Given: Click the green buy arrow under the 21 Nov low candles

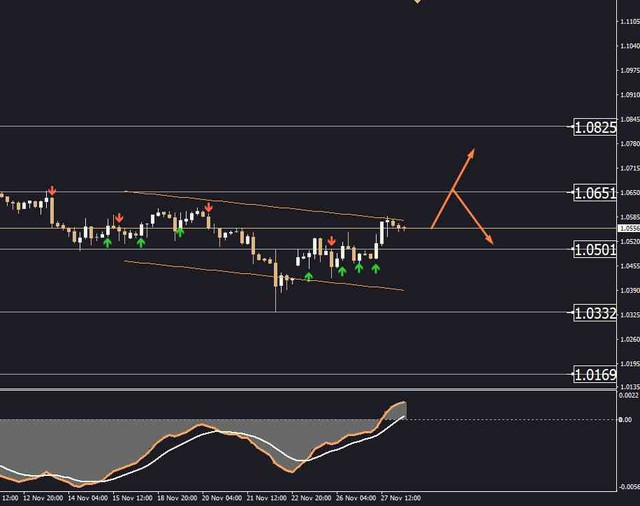Looking at the screenshot, I should point(309,276).
